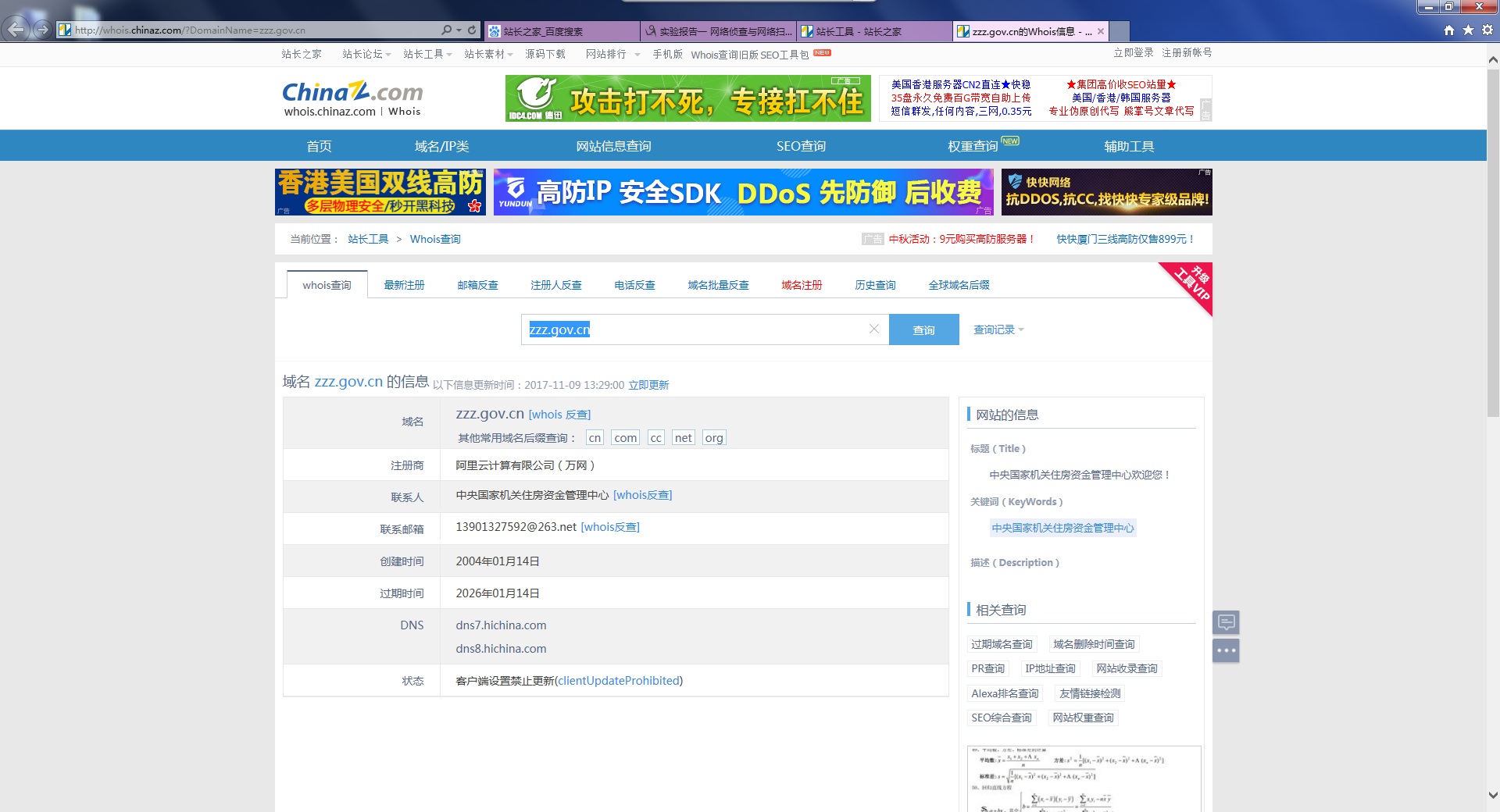Click the 立即登录 link
This screenshot has height=812, width=1500.
click(1134, 52)
